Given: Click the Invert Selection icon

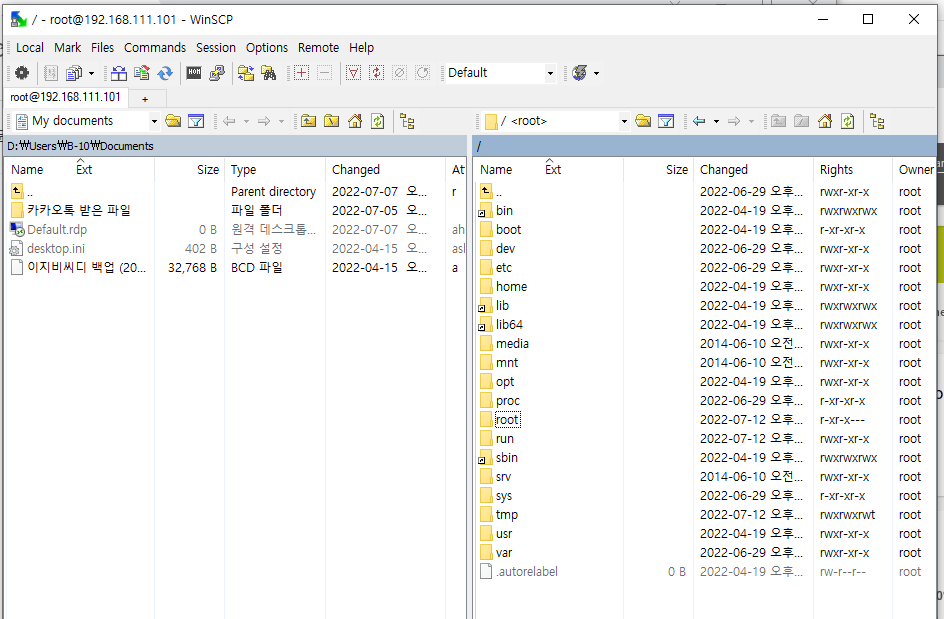Looking at the screenshot, I should click(376, 73).
